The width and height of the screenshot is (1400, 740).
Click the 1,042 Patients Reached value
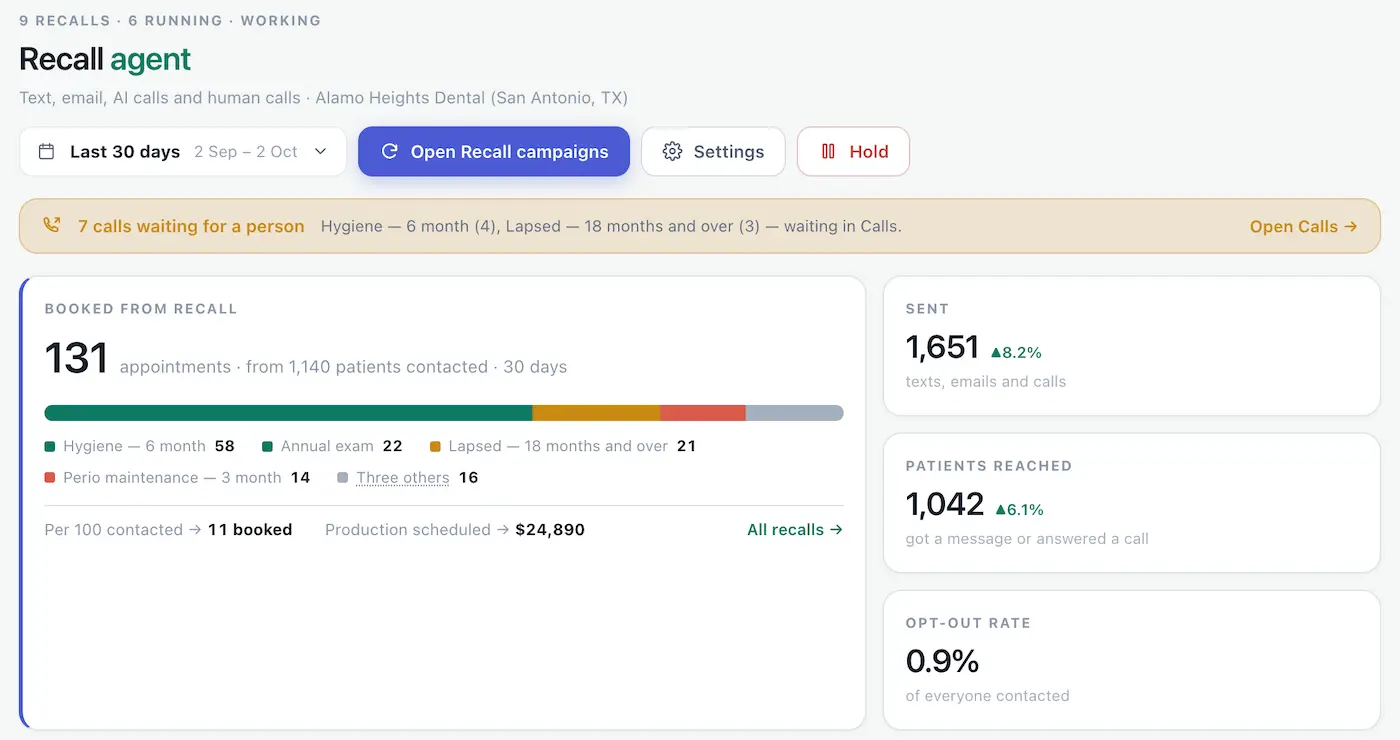coord(945,504)
